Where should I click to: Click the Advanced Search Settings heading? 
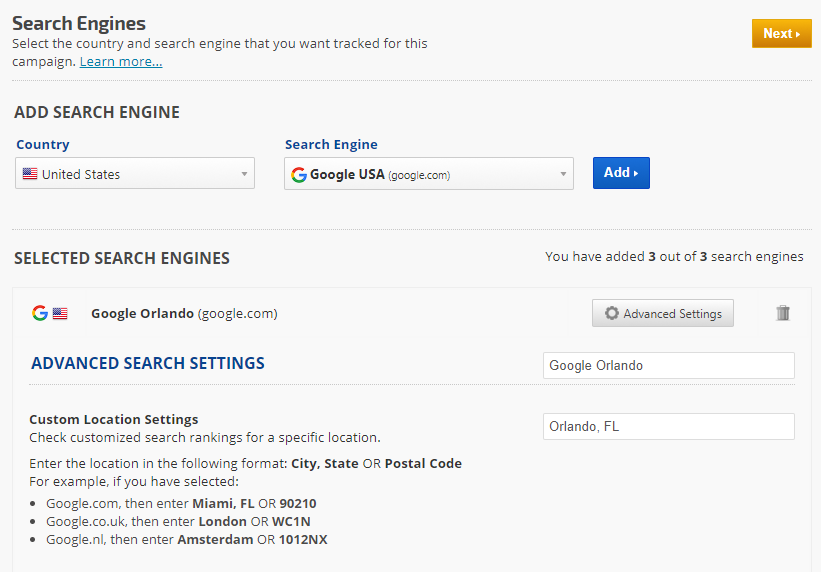(x=148, y=363)
